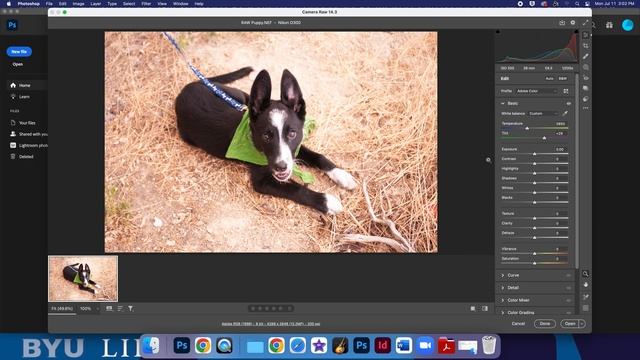The width and height of the screenshot is (640, 360).
Task: Select the Zoom tool in right strip
Action: 586,273
